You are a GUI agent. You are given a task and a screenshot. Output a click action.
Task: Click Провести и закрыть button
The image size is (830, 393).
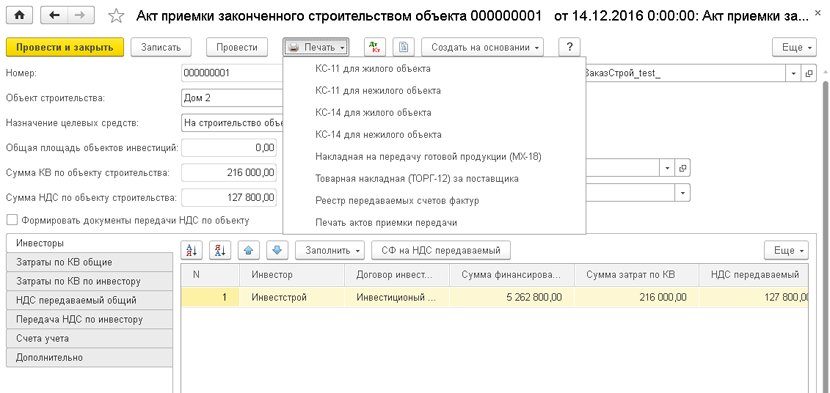65,47
